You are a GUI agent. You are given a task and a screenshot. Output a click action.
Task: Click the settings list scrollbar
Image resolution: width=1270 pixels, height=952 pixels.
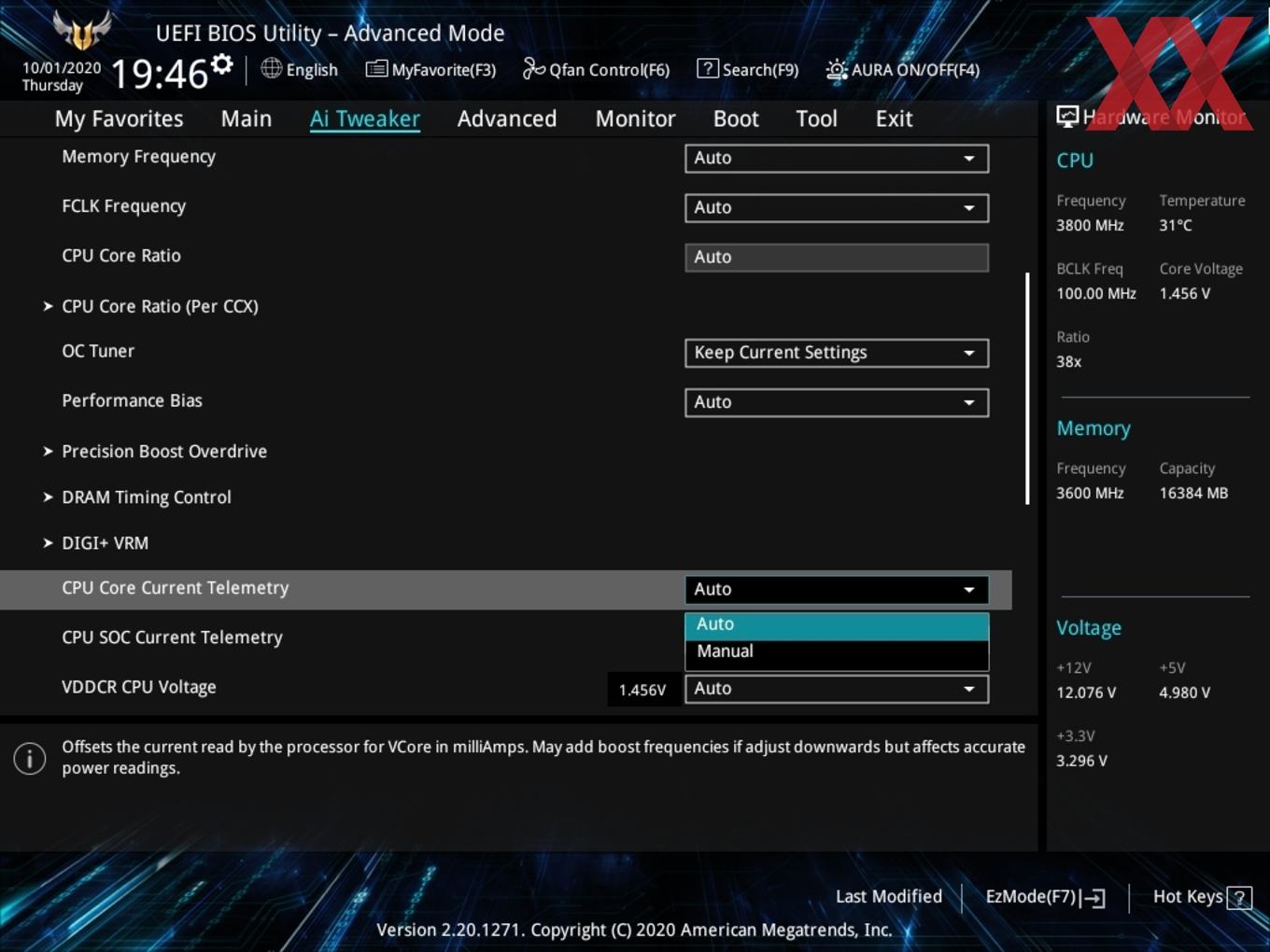click(x=1027, y=388)
